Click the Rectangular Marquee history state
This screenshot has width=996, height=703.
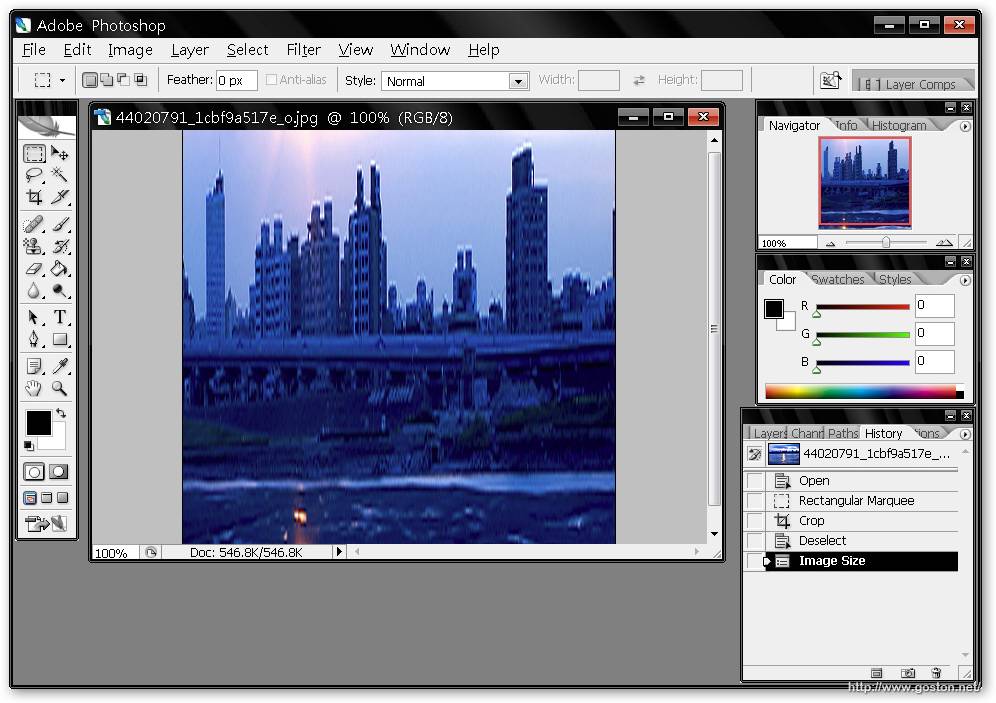(855, 501)
